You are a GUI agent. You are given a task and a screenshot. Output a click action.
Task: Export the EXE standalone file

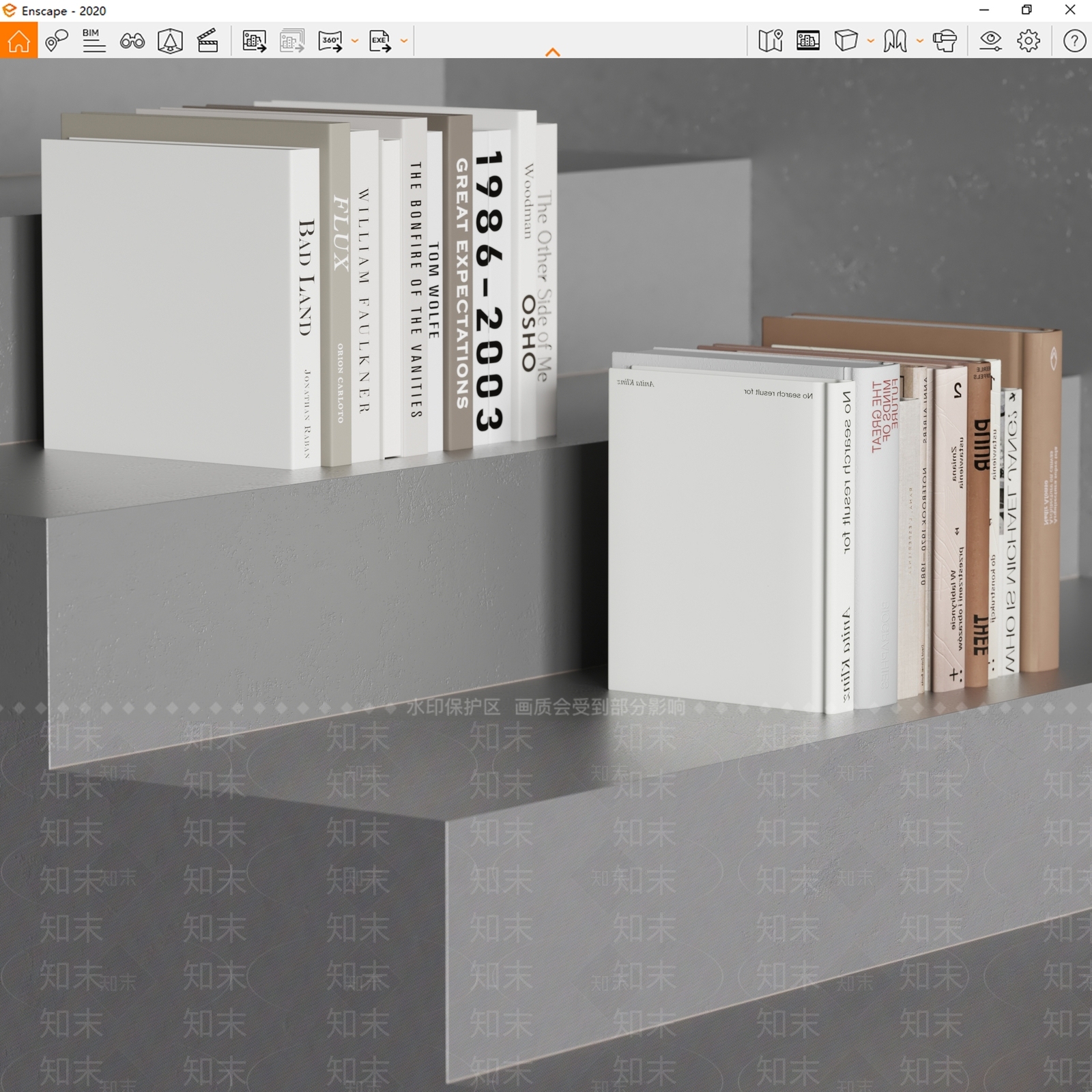click(380, 41)
